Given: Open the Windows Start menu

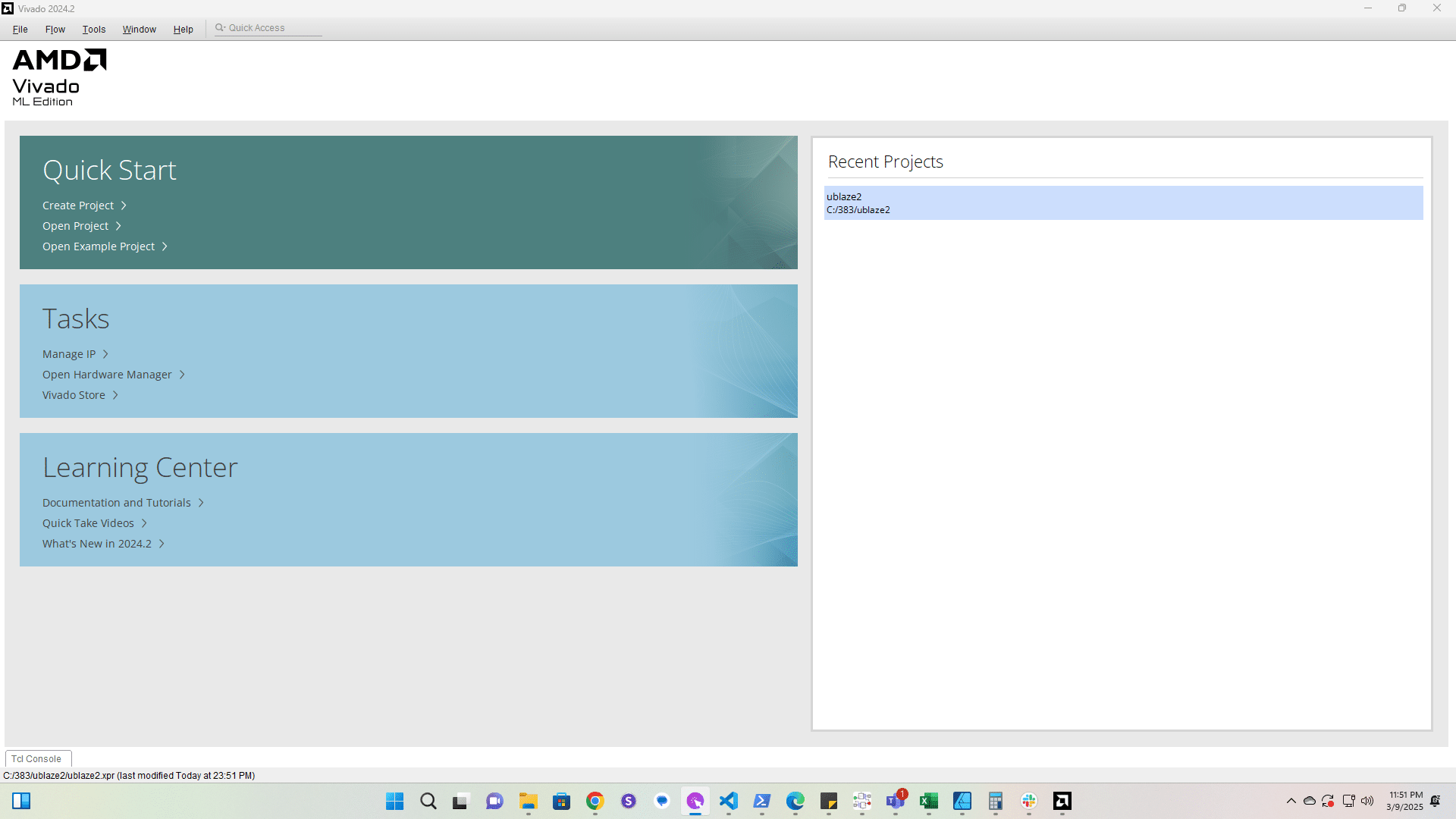Looking at the screenshot, I should (x=395, y=801).
